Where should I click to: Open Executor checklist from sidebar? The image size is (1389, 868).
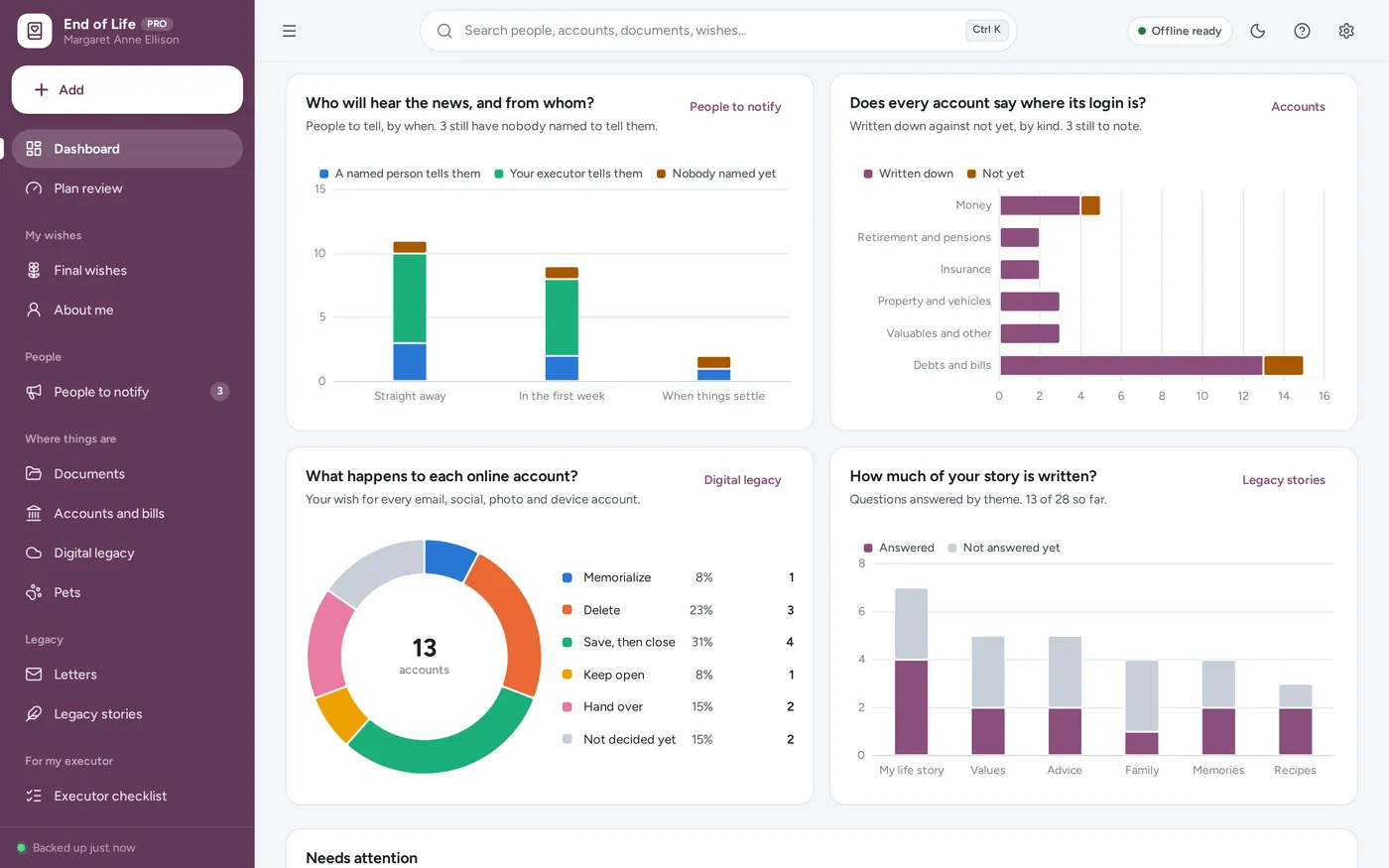[x=127, y=796]
